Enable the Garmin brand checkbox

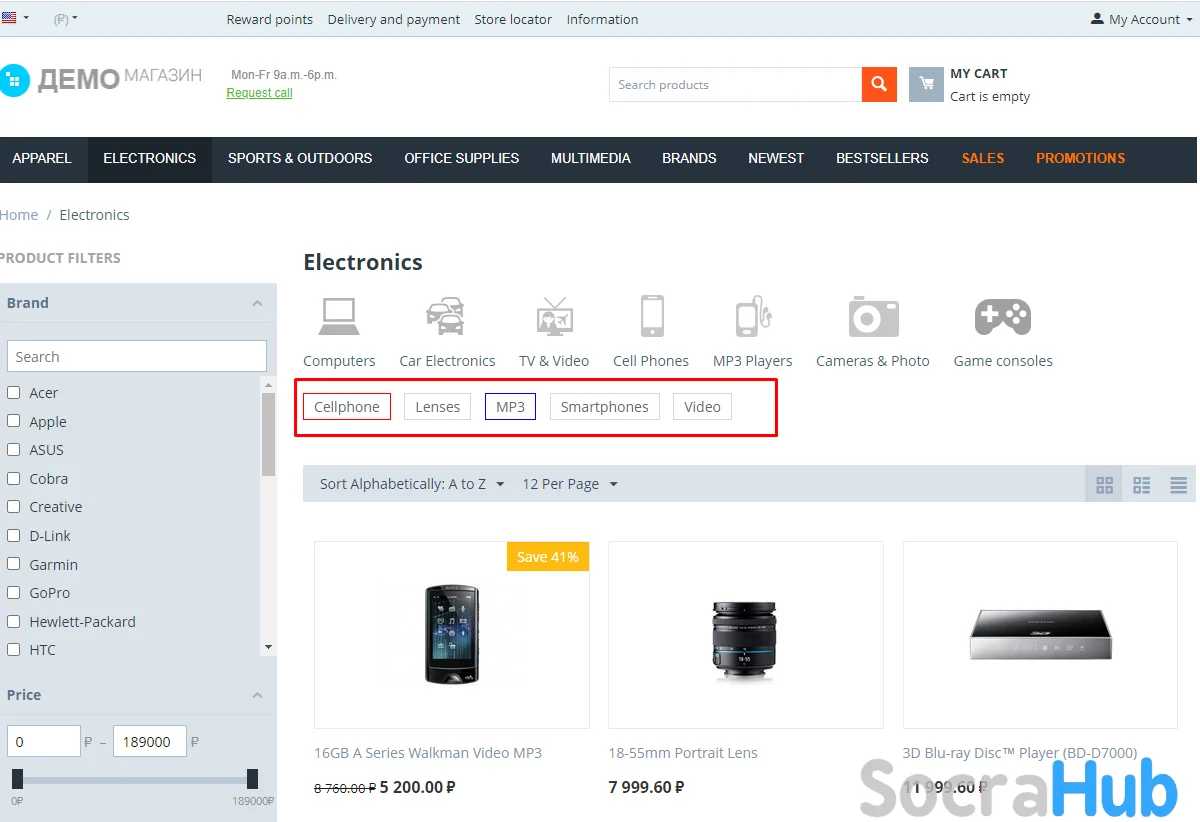coord(14,564)
